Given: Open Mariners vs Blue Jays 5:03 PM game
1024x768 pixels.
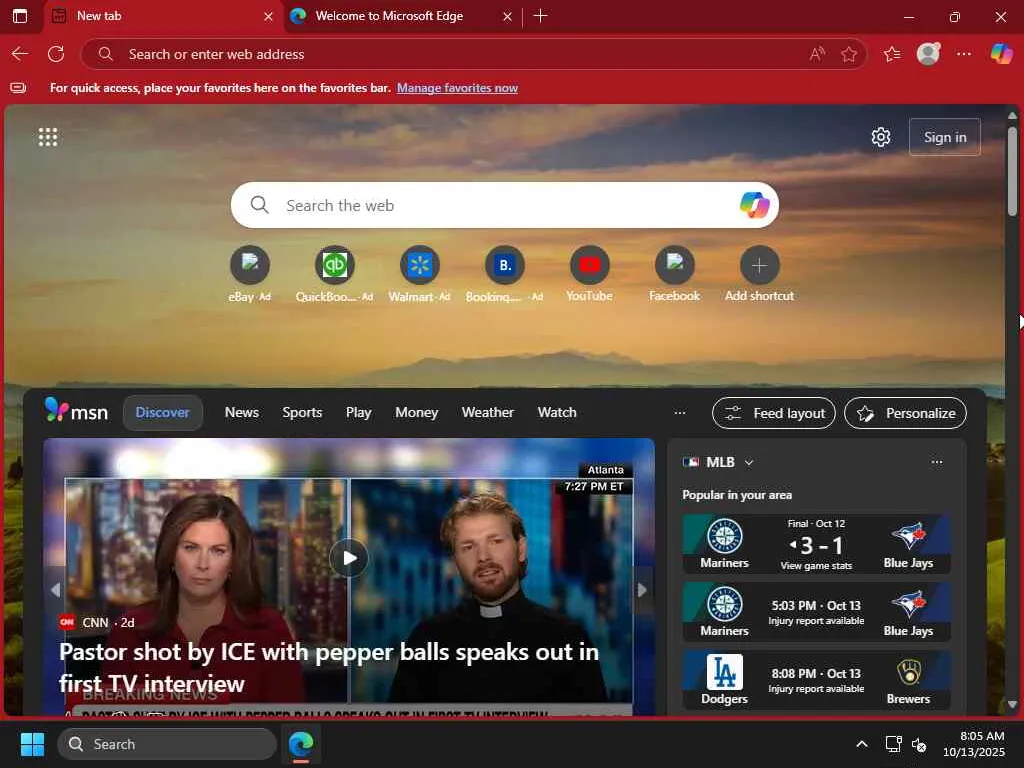Looking at the screenshot, I should pos(816,612).
